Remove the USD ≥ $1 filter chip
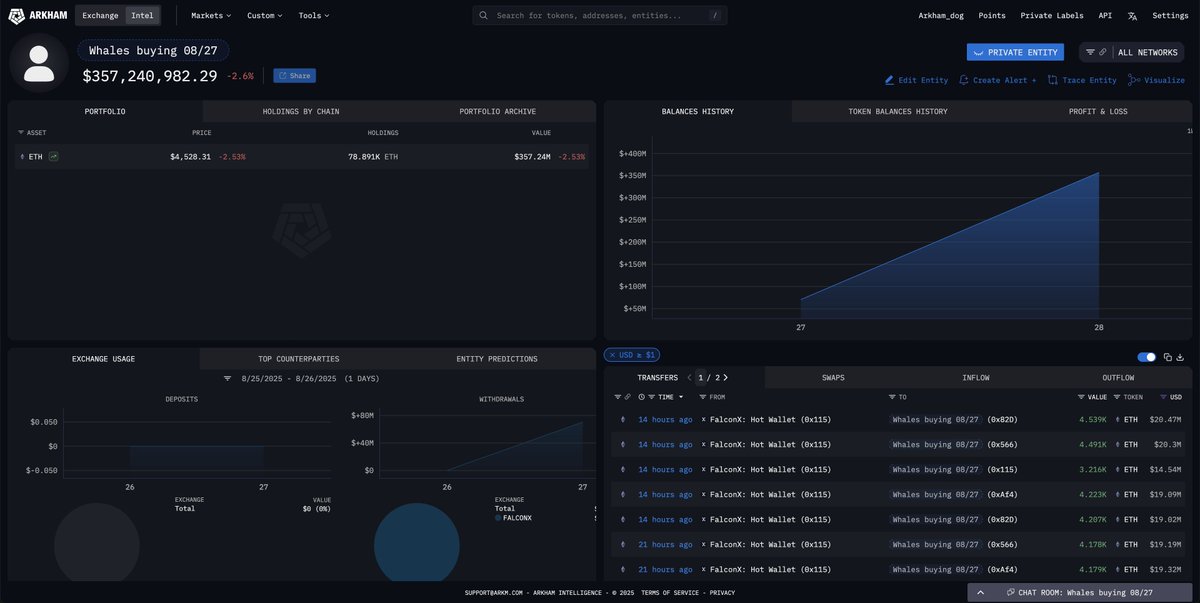This screenshot has height=603, width=1200. point(612,355)
